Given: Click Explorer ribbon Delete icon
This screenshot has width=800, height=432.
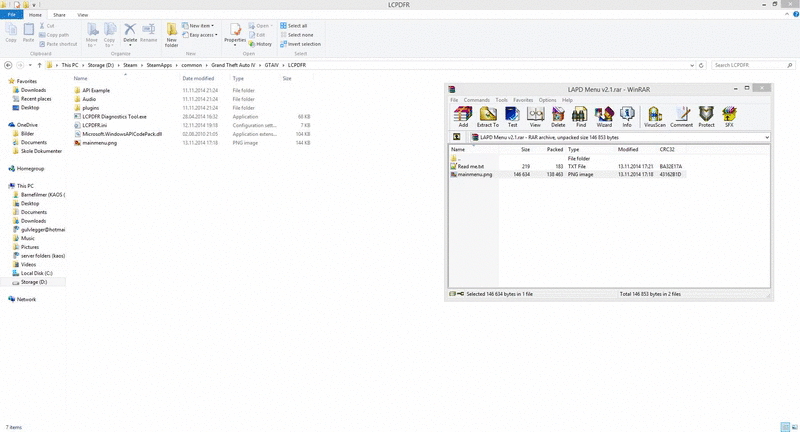Looking at the screenshot, I should (x=130, y=34).
